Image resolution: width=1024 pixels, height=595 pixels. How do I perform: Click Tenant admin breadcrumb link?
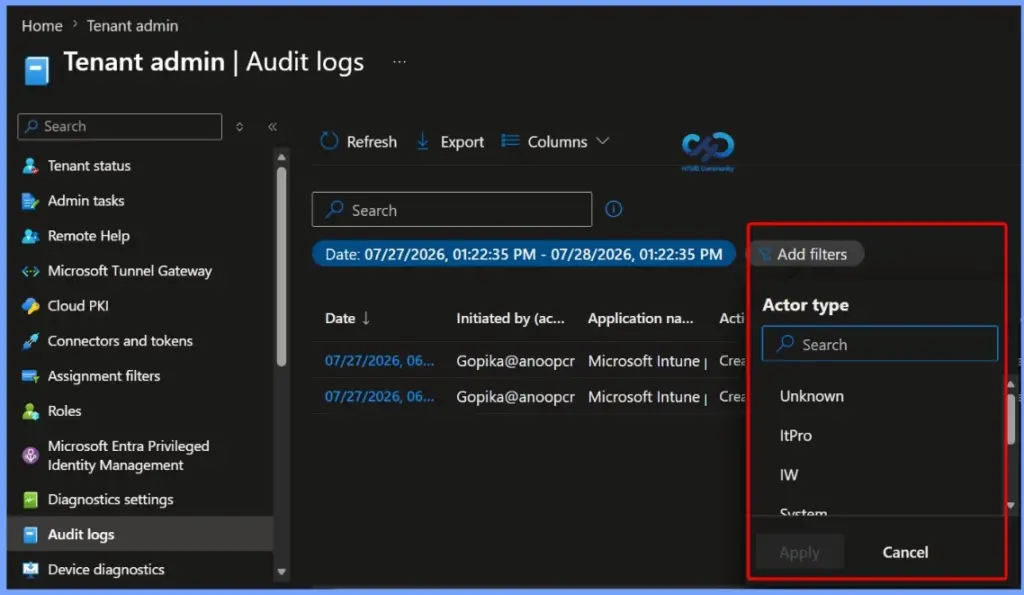[132, 25]
